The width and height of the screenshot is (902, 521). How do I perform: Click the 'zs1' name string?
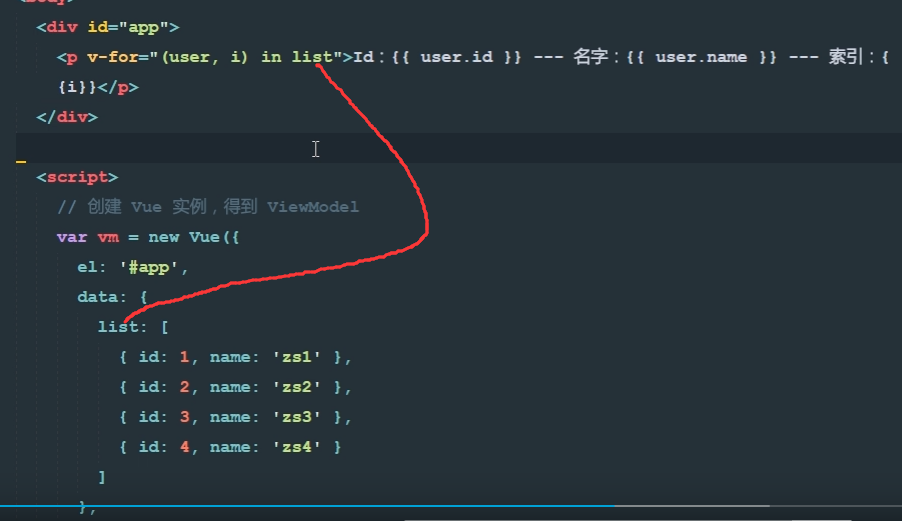coord(297,357)
